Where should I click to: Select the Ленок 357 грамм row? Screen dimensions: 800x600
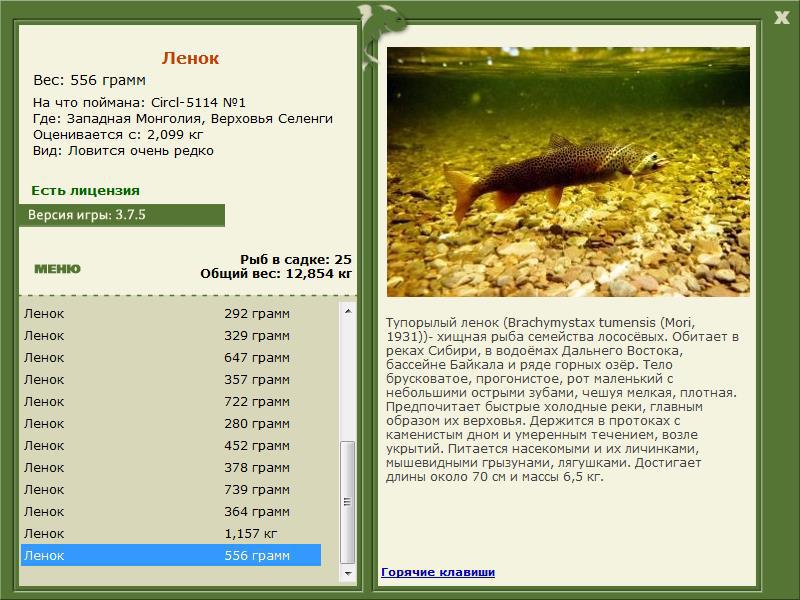(x=171, y=379)
